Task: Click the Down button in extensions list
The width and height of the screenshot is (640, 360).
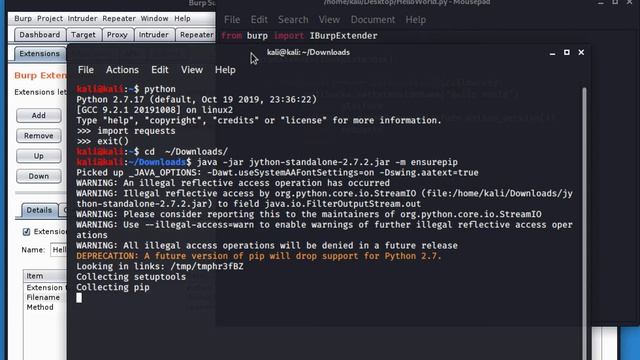Action: pos(39,176)
